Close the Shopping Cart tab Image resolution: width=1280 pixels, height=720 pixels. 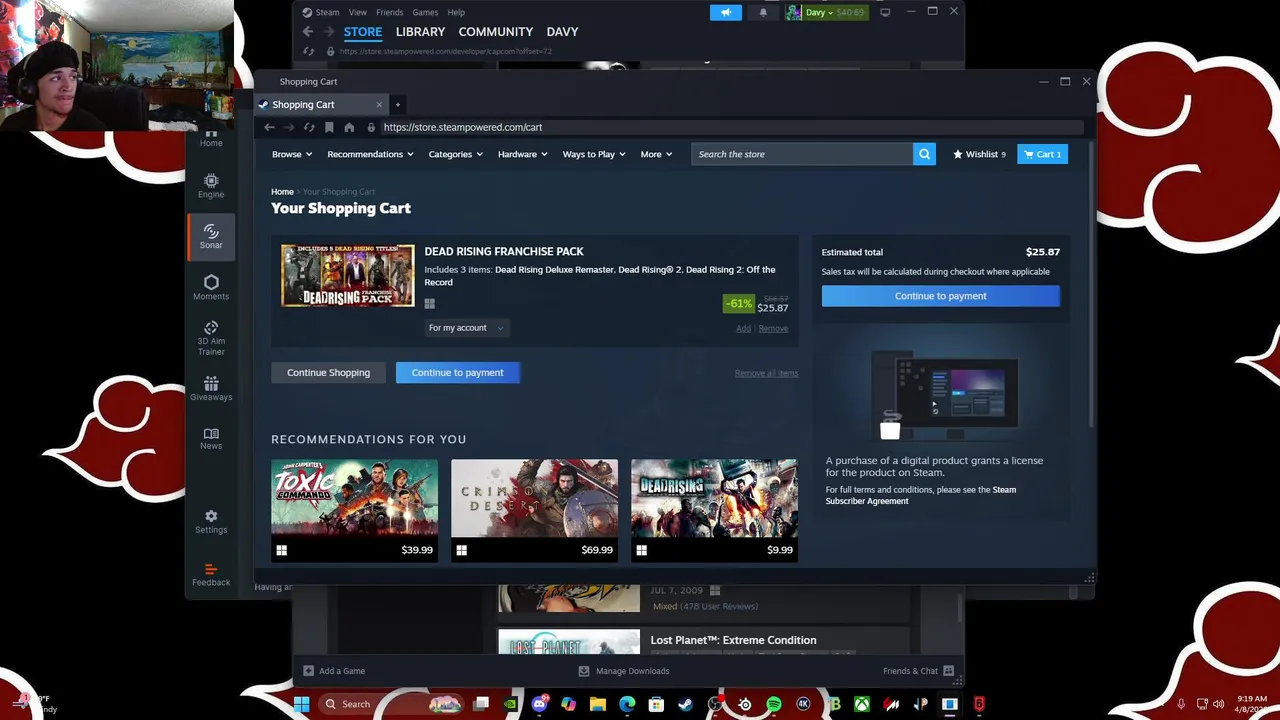pos(379,104)
